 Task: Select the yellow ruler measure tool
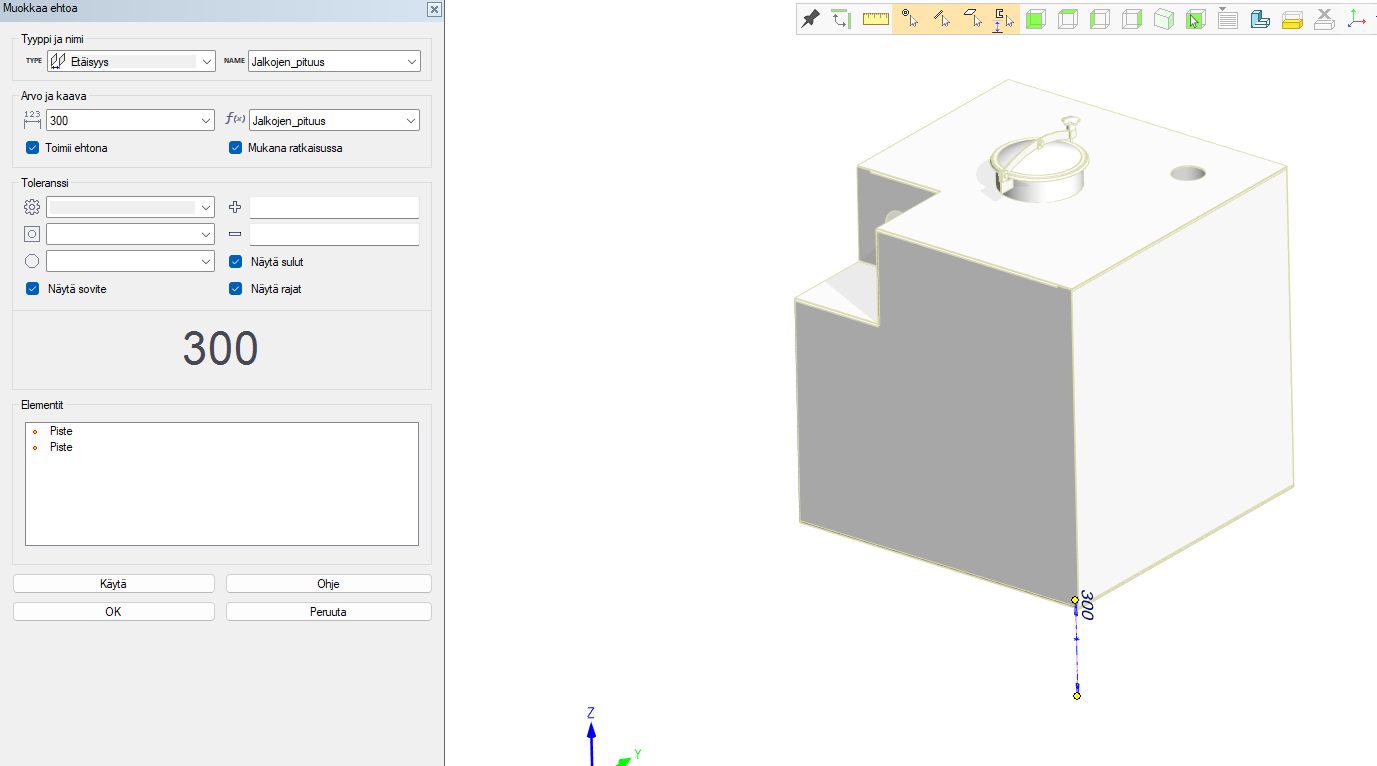click(x=876, y=19)
